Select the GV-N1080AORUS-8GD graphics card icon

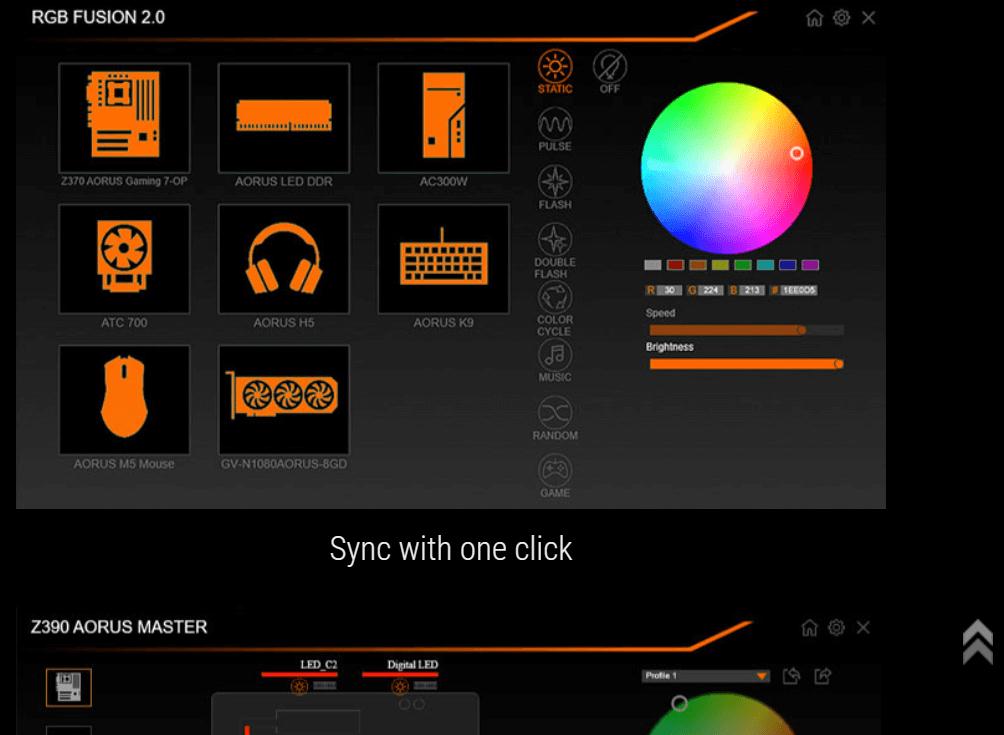tap(284, 400)
